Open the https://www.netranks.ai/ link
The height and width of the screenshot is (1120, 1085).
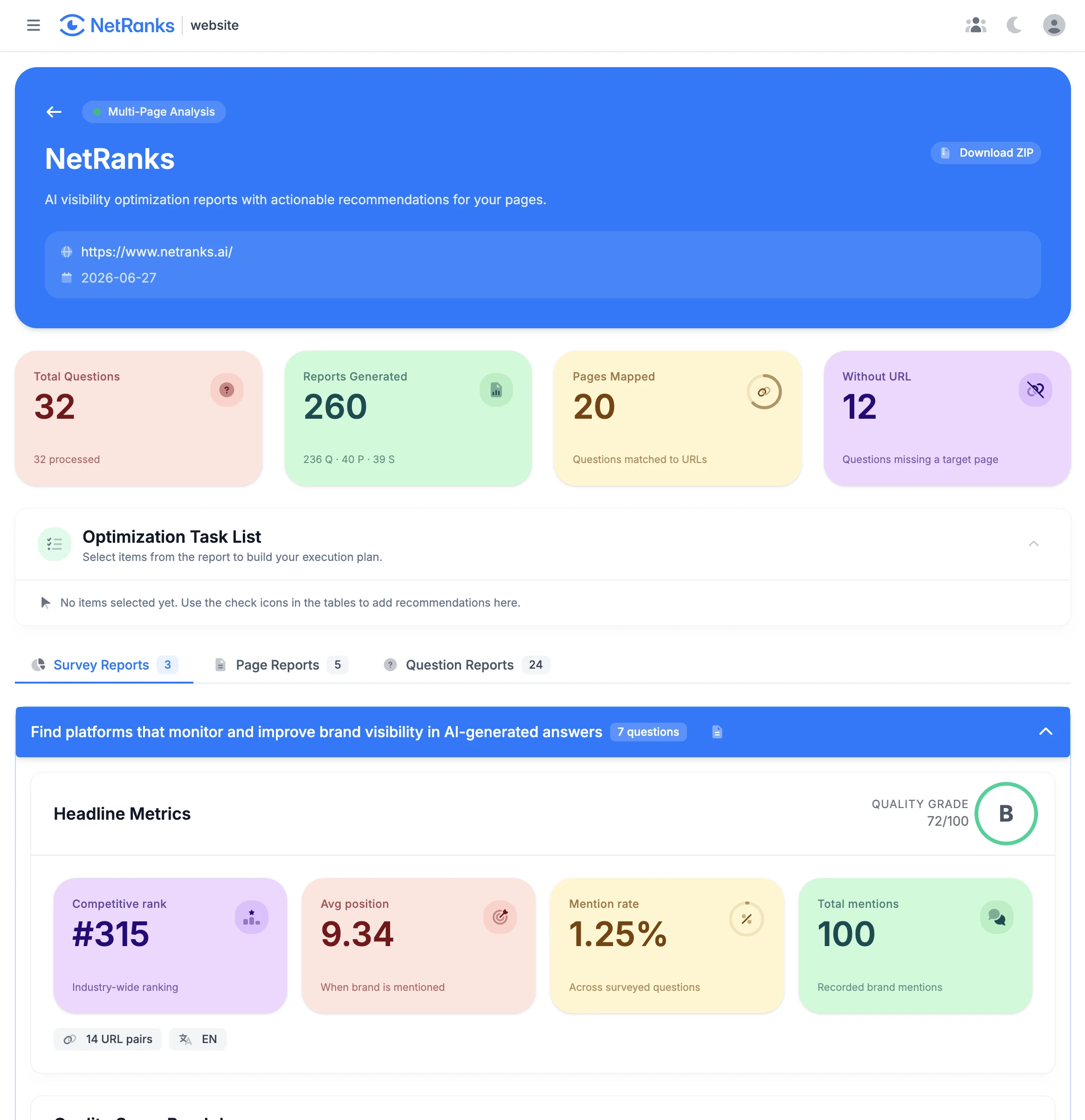(x=157, y=252)
